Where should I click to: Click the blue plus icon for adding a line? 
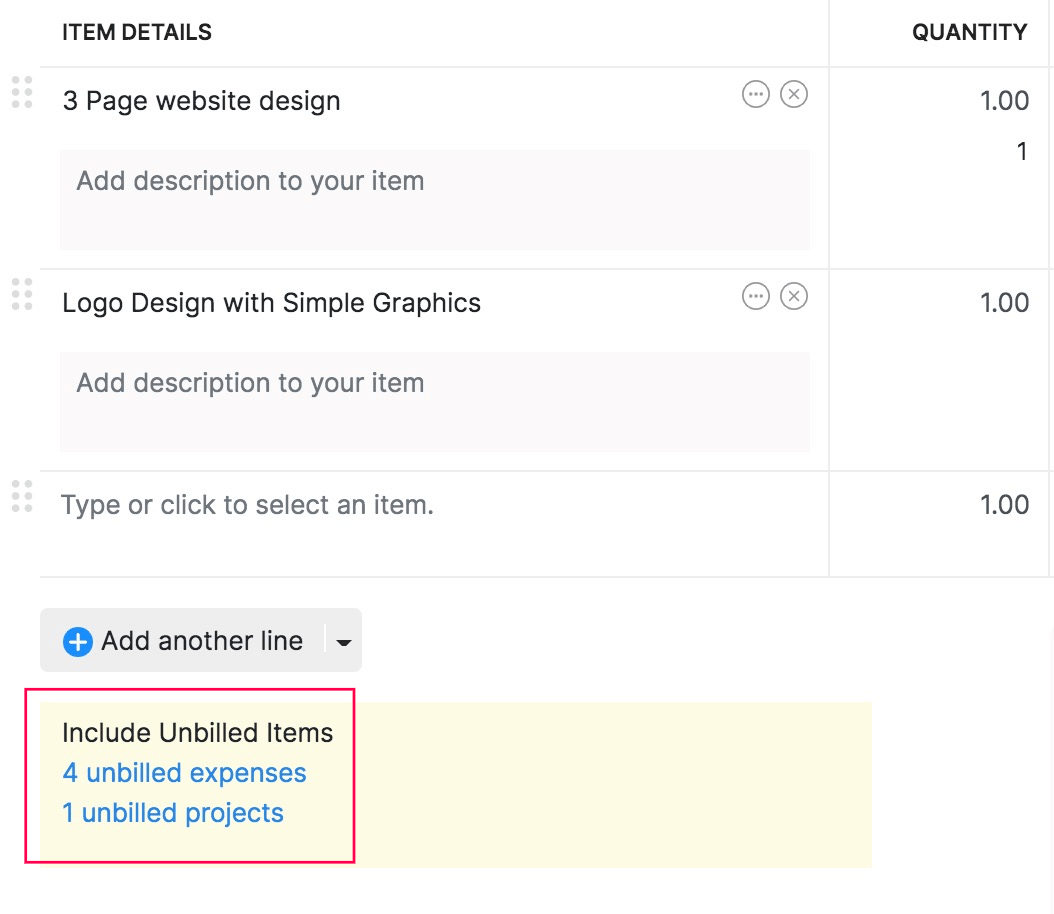click(x=77, y=641)
